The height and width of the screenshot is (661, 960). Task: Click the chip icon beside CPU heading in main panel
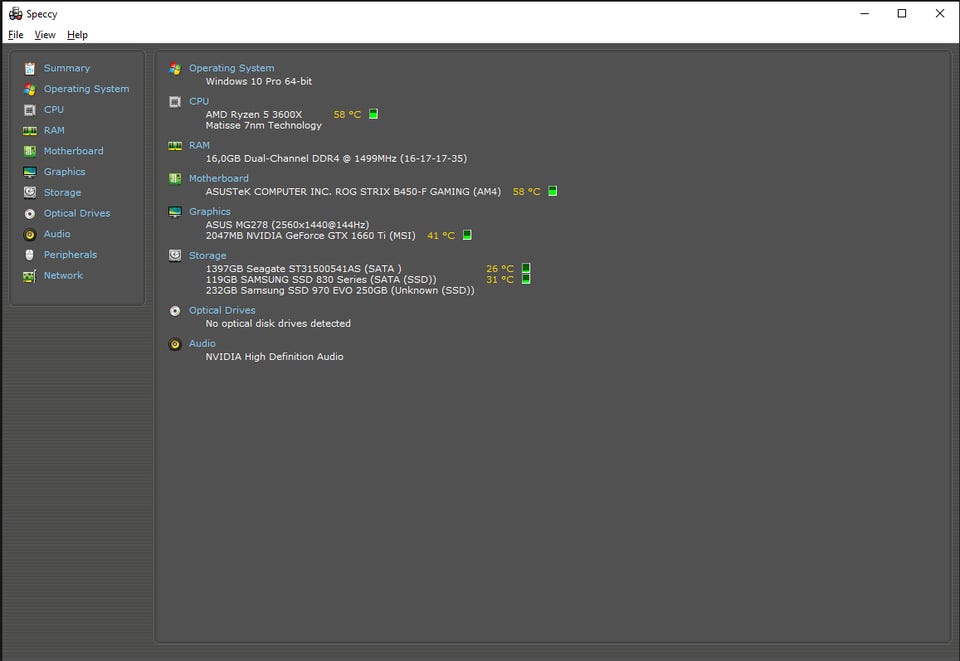175,102
